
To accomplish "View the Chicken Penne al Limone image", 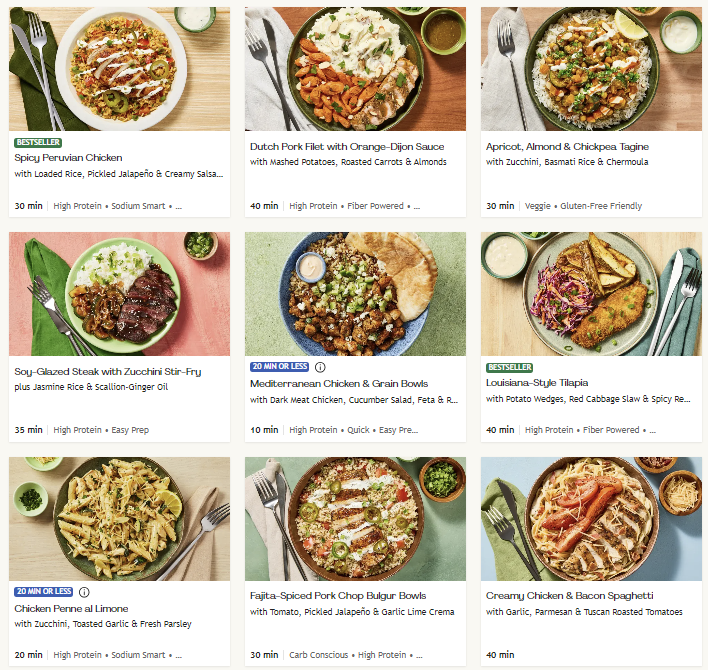I will tap(119, 518).
